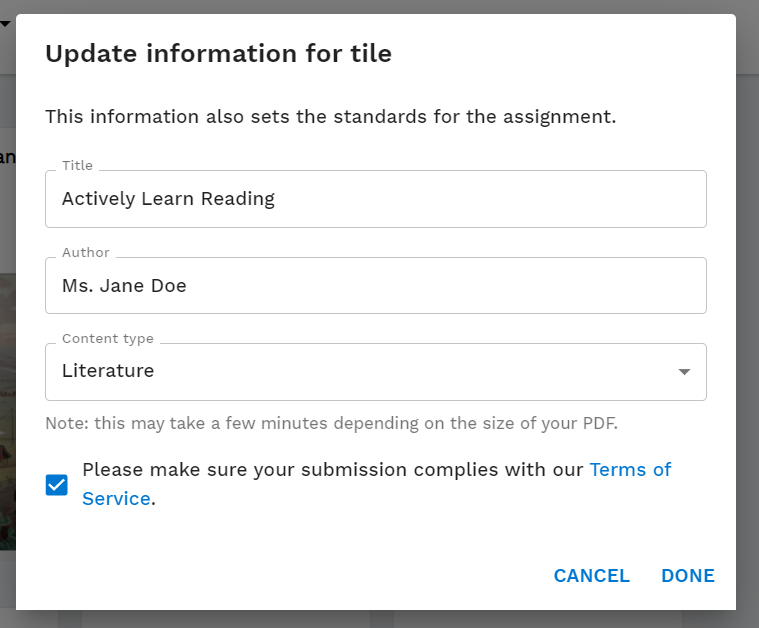The height and width of the screenshot is (628, 759).
Task: Click the 'Terms of' hyperlink text
Action: tap(630, 470)
